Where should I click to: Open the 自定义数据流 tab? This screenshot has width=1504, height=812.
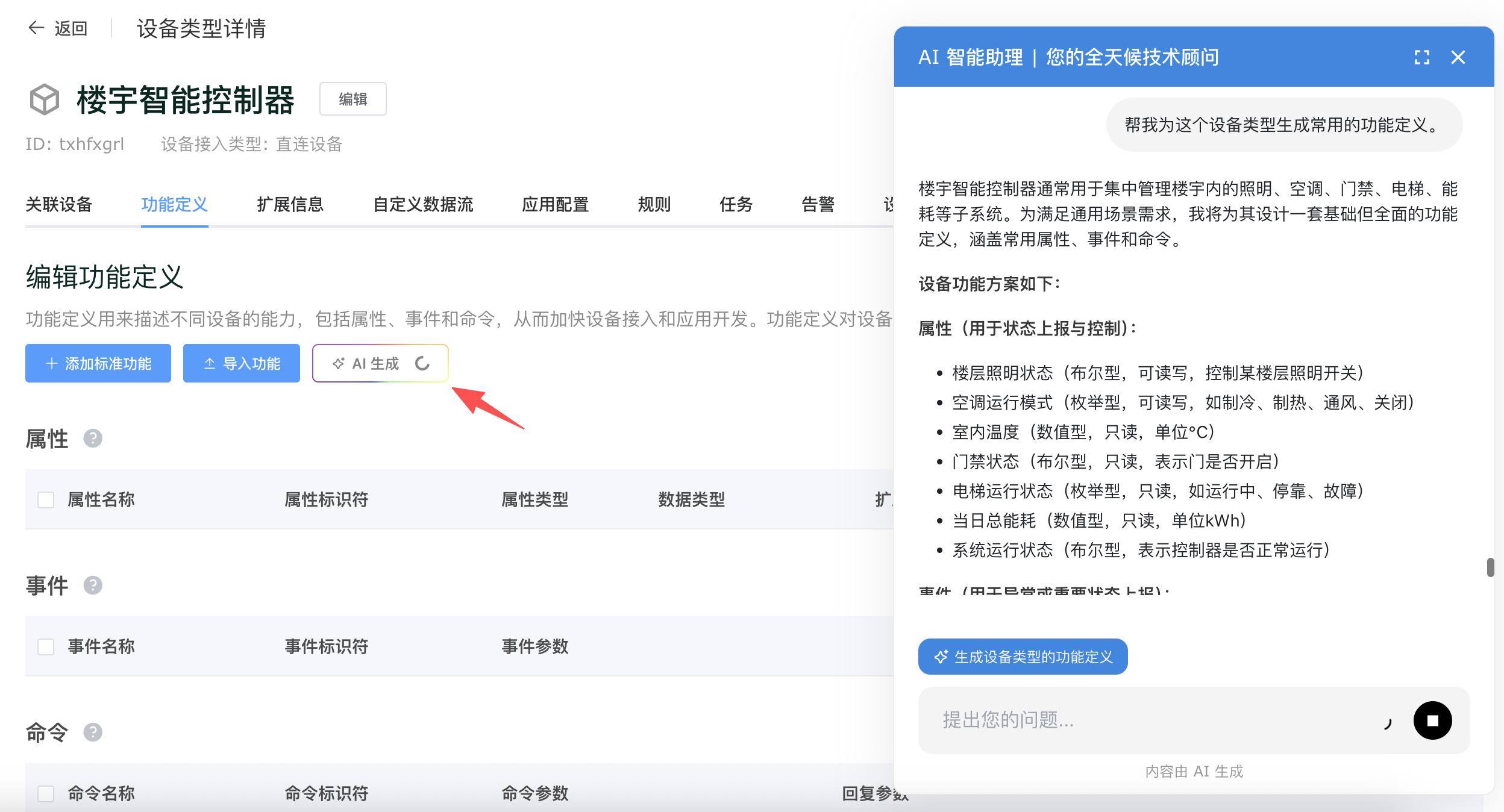click(423, 204)
